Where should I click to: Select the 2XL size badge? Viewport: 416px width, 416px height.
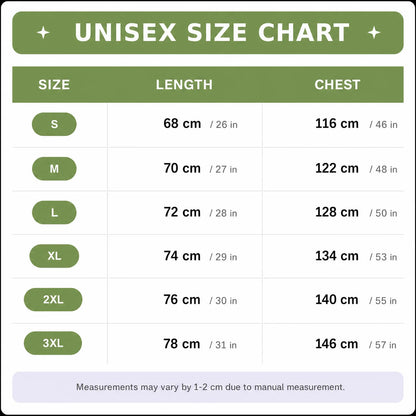click(x=53, y=299)
